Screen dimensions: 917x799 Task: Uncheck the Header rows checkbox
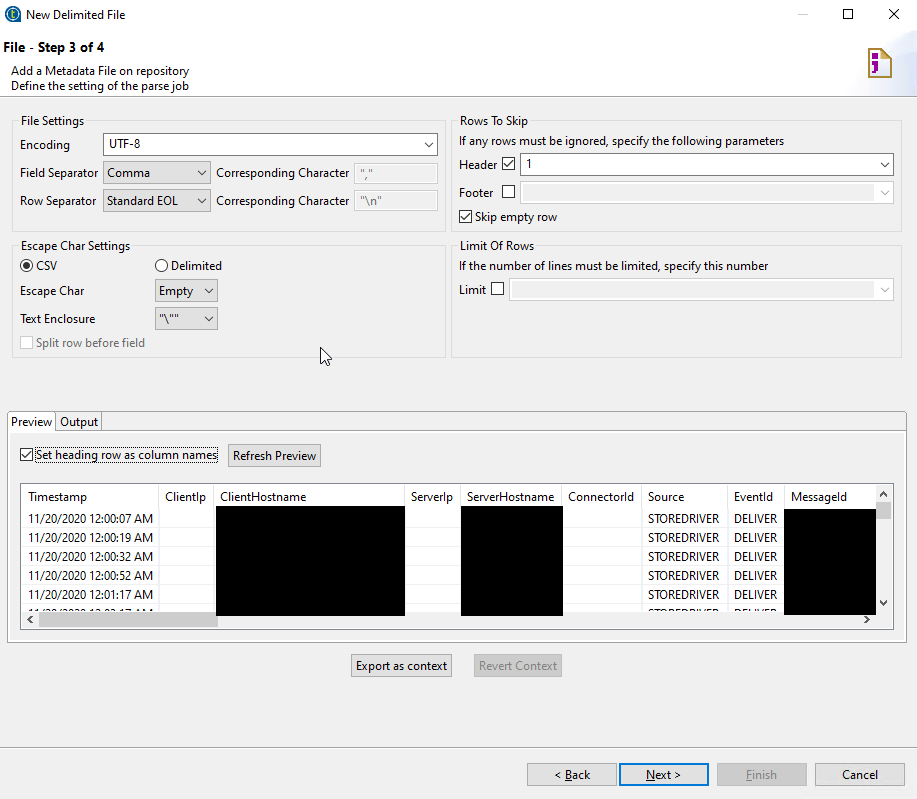point(509,164)
